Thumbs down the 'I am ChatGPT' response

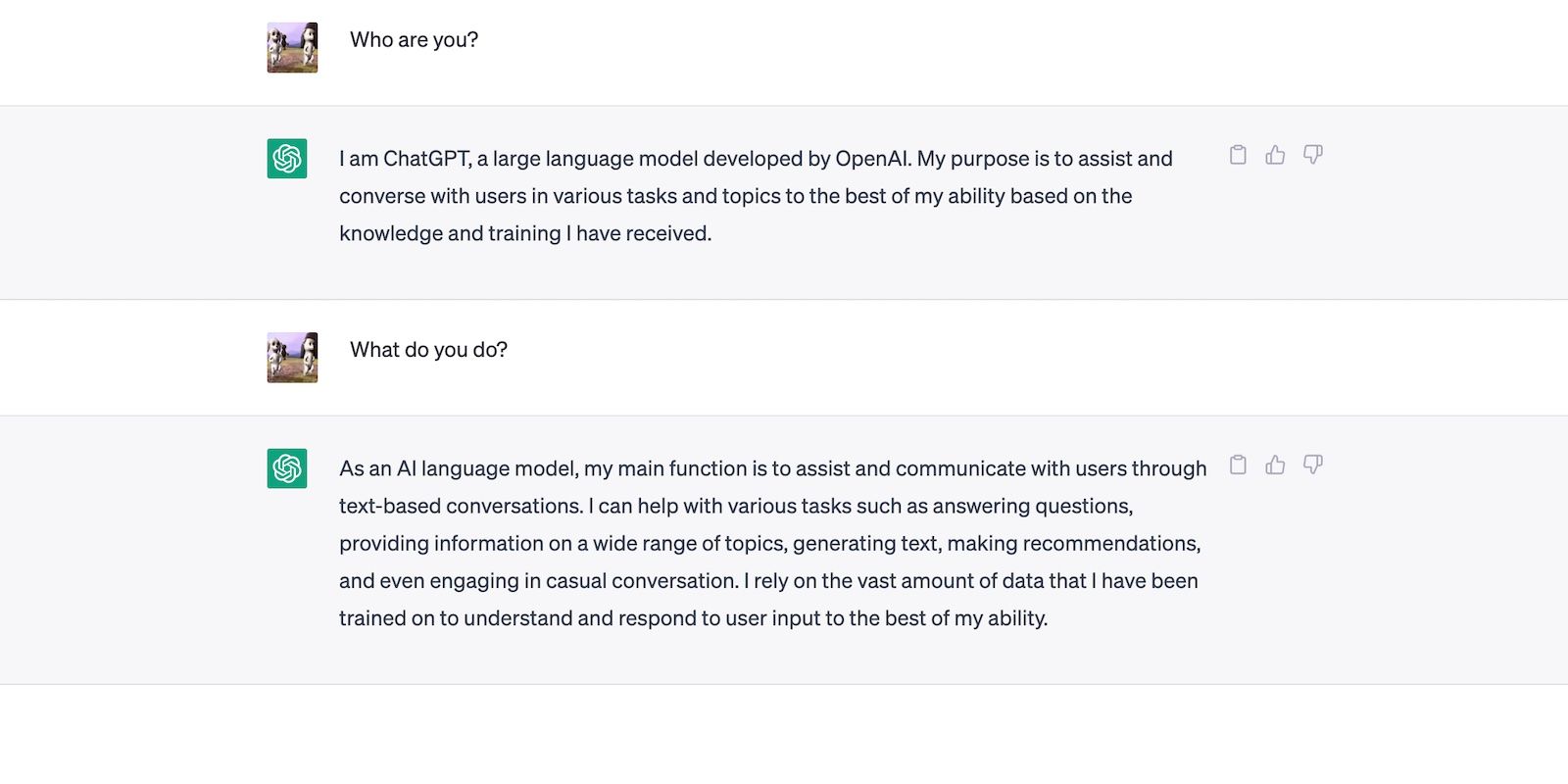click(1313, 155)
